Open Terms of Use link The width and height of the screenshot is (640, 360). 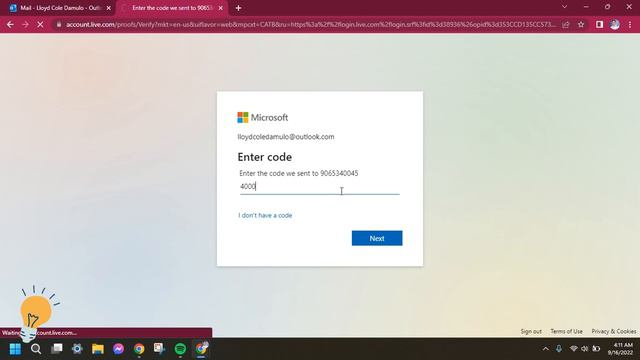(x=566, y=331)
